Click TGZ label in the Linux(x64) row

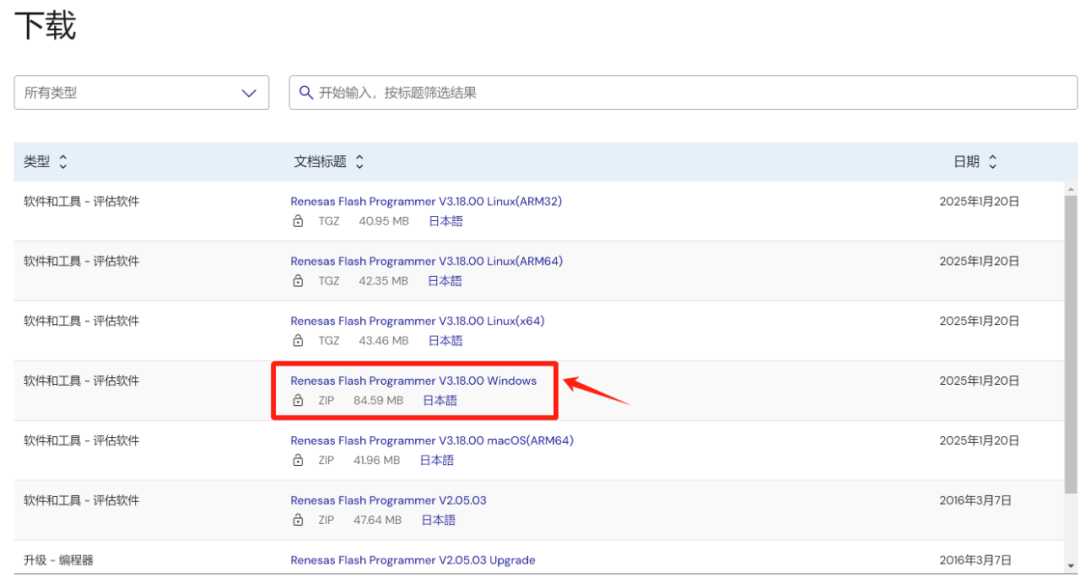329,341
